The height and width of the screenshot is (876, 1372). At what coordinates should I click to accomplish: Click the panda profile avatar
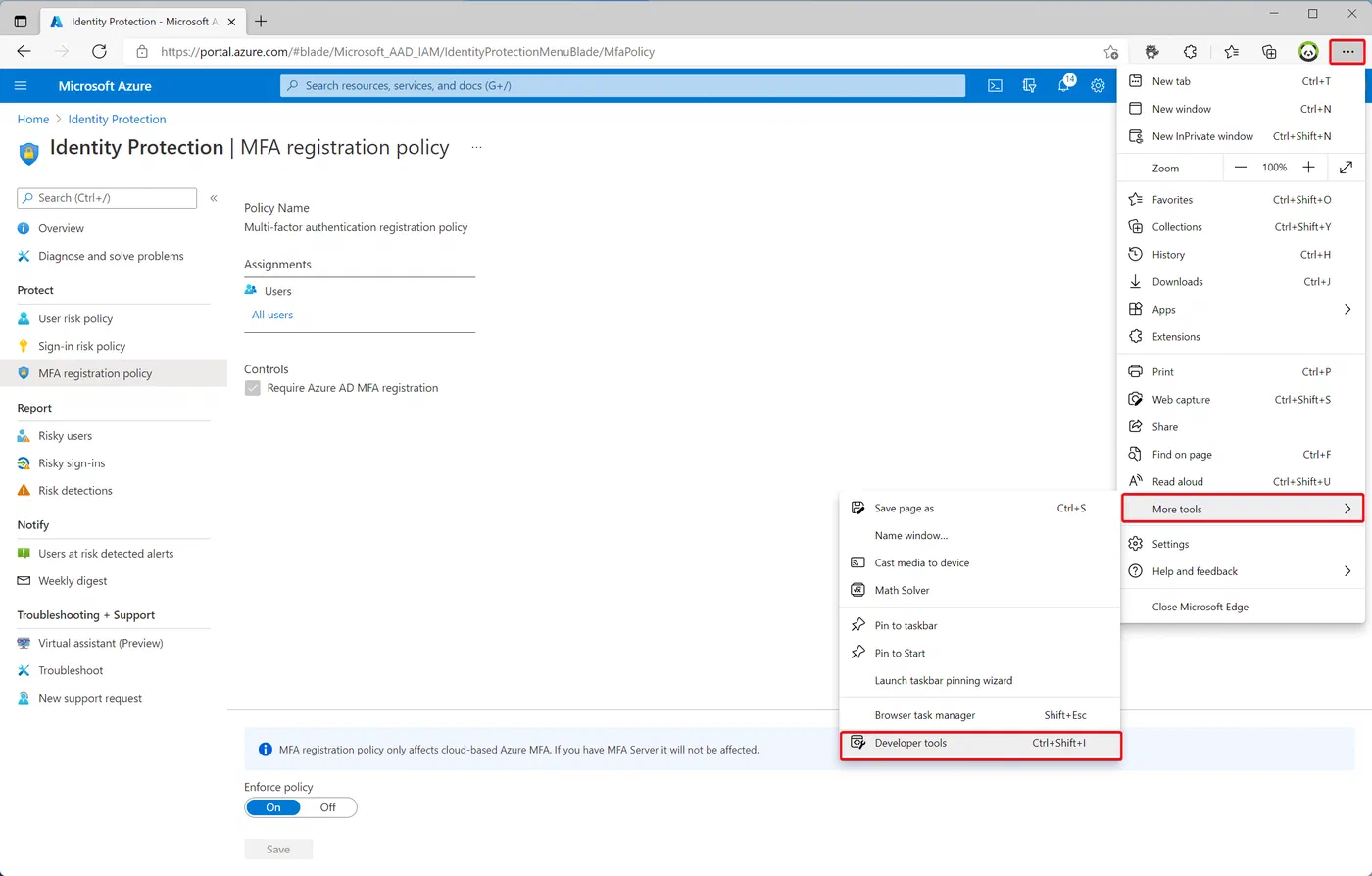(x=1308, y=52)
